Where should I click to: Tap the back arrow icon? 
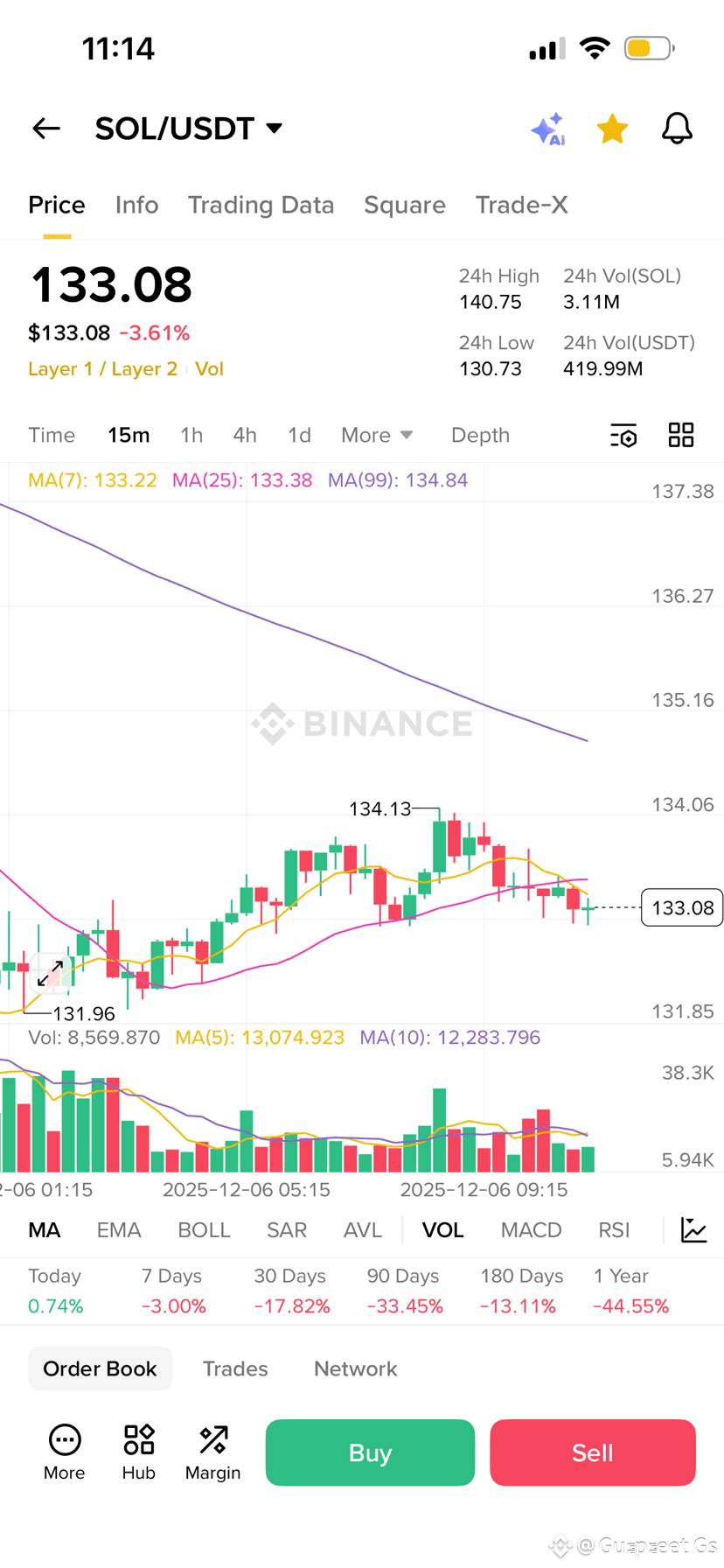46,129
